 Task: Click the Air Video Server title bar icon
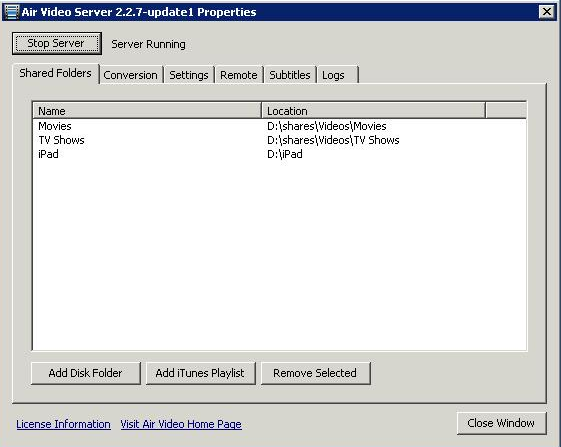coord(11,12)
